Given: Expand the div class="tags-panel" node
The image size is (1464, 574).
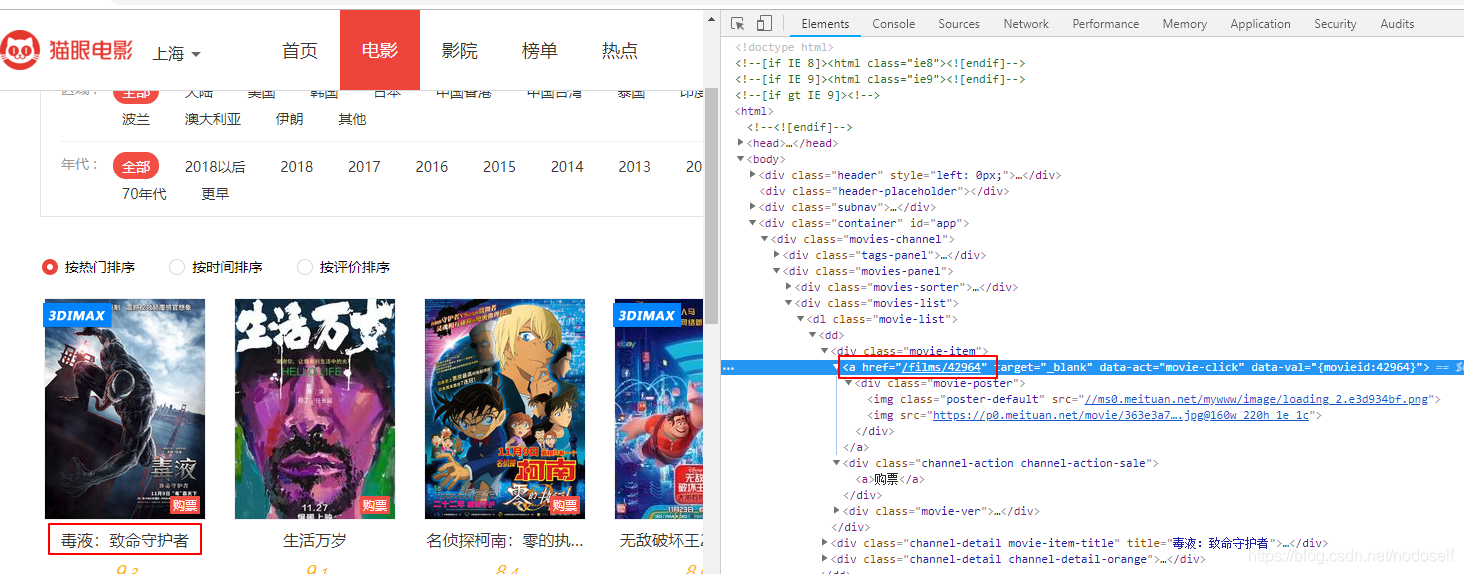Looking at the screenshot, I should 777,255.
